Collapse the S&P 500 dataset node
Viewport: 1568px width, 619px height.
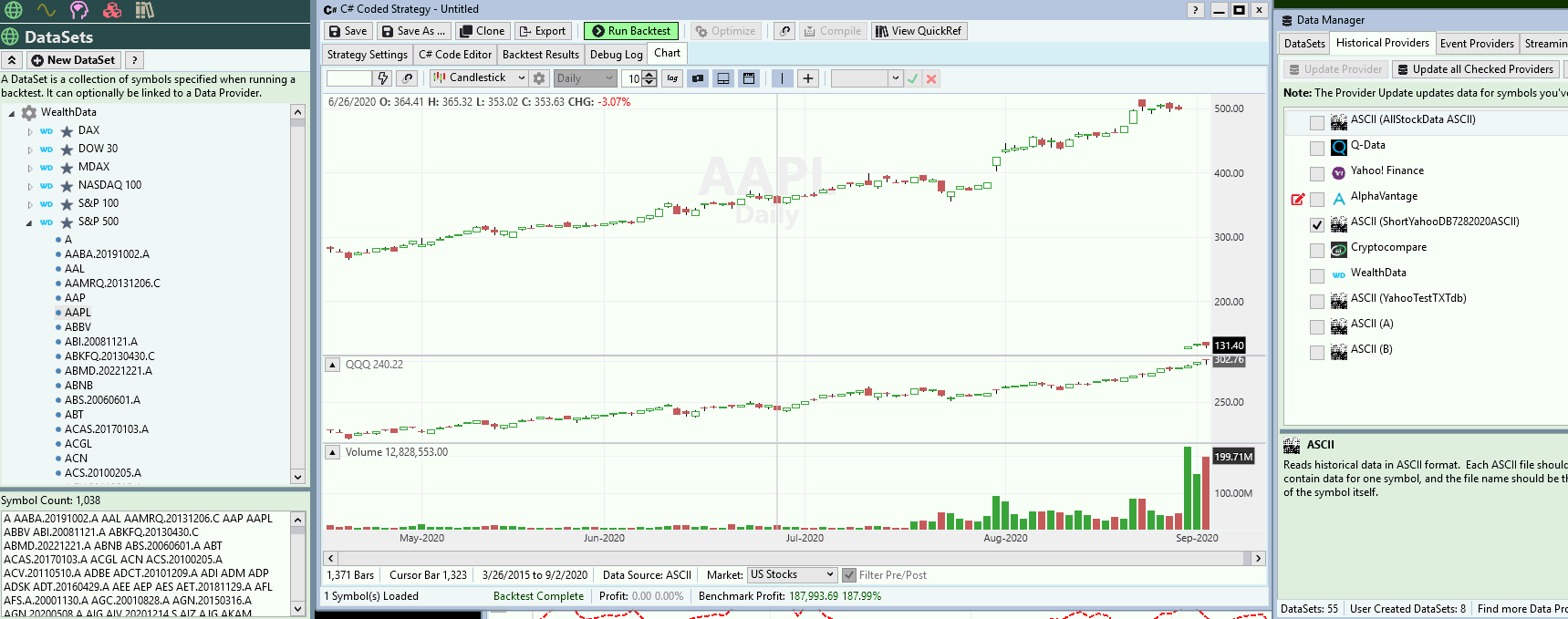click(x=29, y=222)
